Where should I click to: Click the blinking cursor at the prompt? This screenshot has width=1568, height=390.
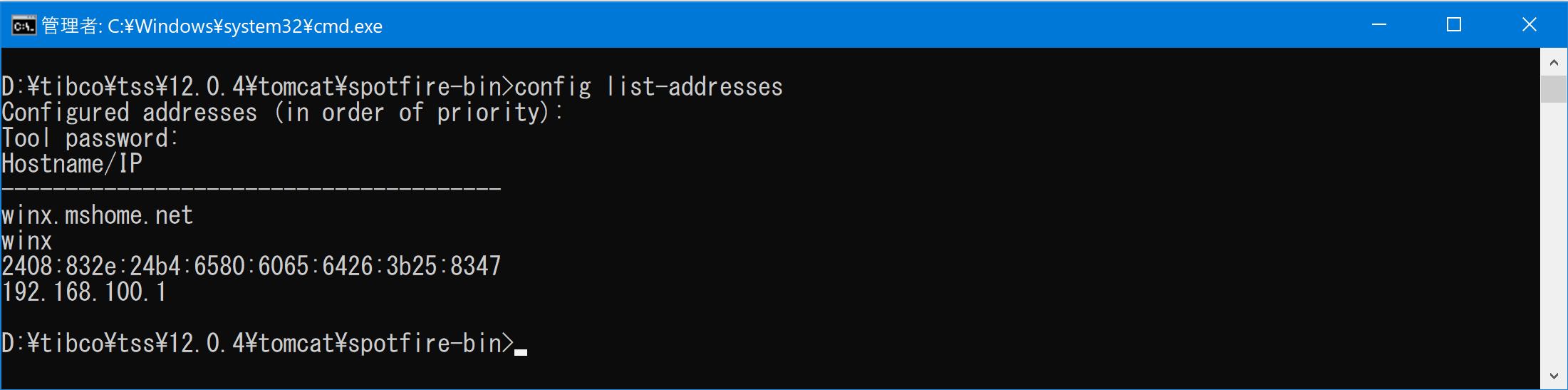coord(521,351)
